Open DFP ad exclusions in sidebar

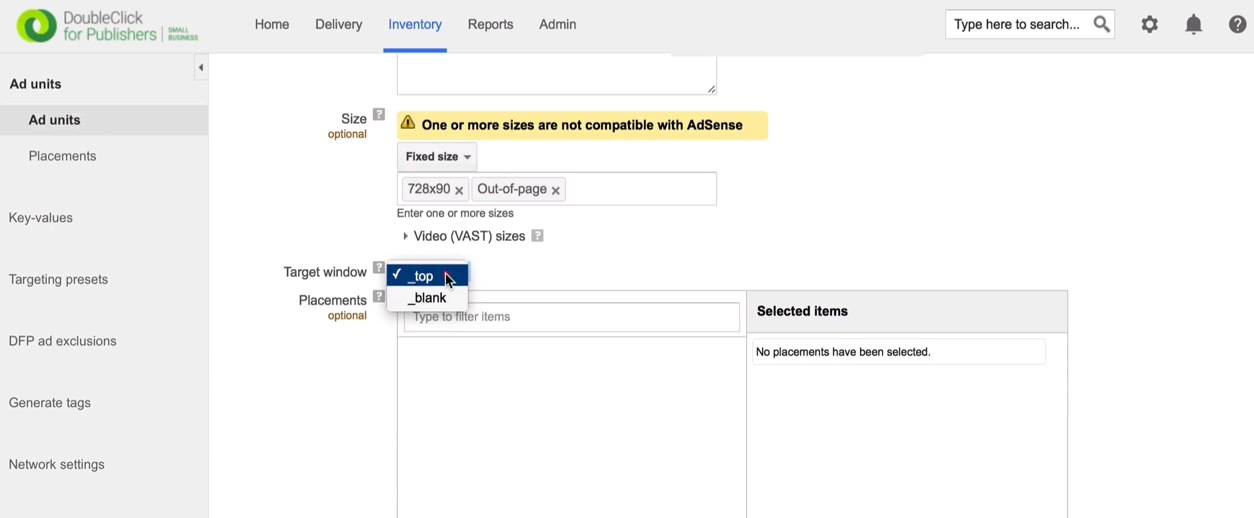63,341
